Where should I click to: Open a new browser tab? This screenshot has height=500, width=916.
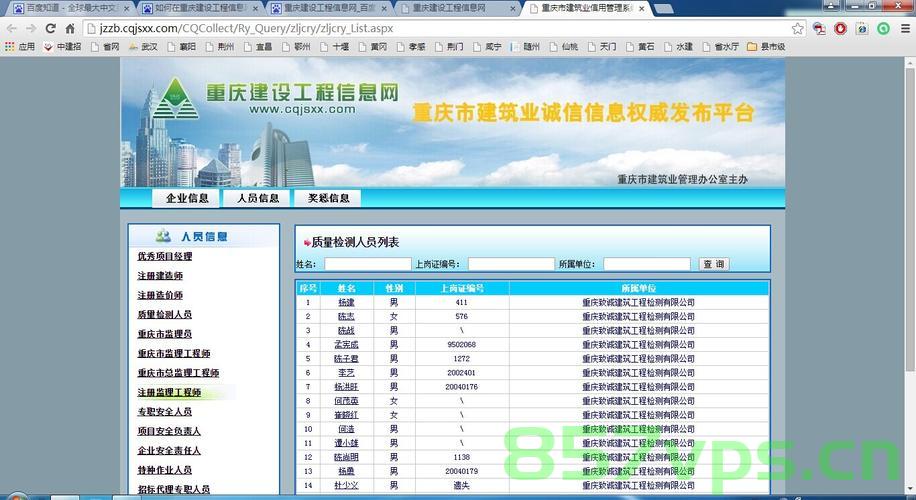pos(662,9)
